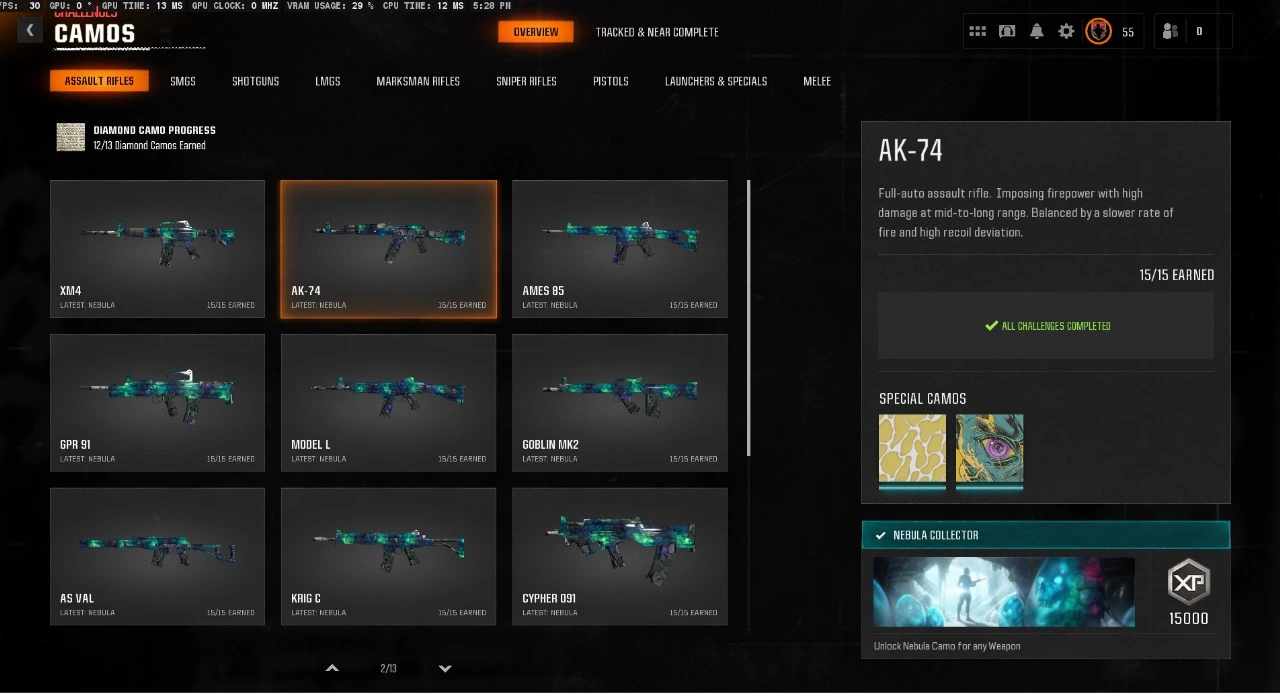Click the 15/15 Earned text in details panel

1177,275
